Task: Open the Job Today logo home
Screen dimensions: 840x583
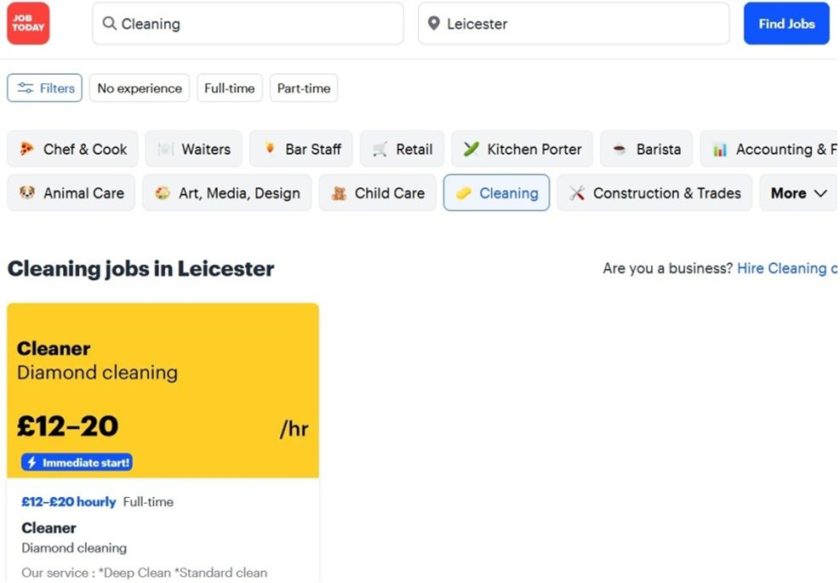Action: pyautogui.click(x=28, y=23)
